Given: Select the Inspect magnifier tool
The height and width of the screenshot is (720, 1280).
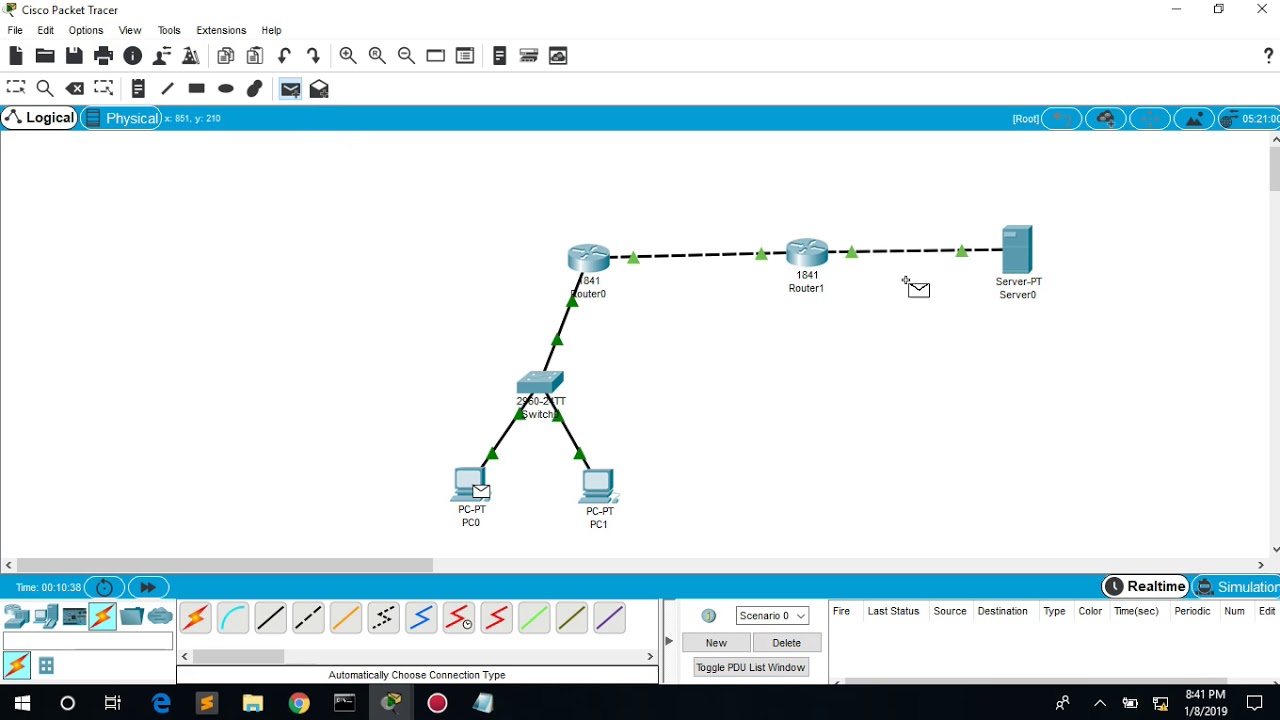Looking at the screenshot, I should click(45, 89).
